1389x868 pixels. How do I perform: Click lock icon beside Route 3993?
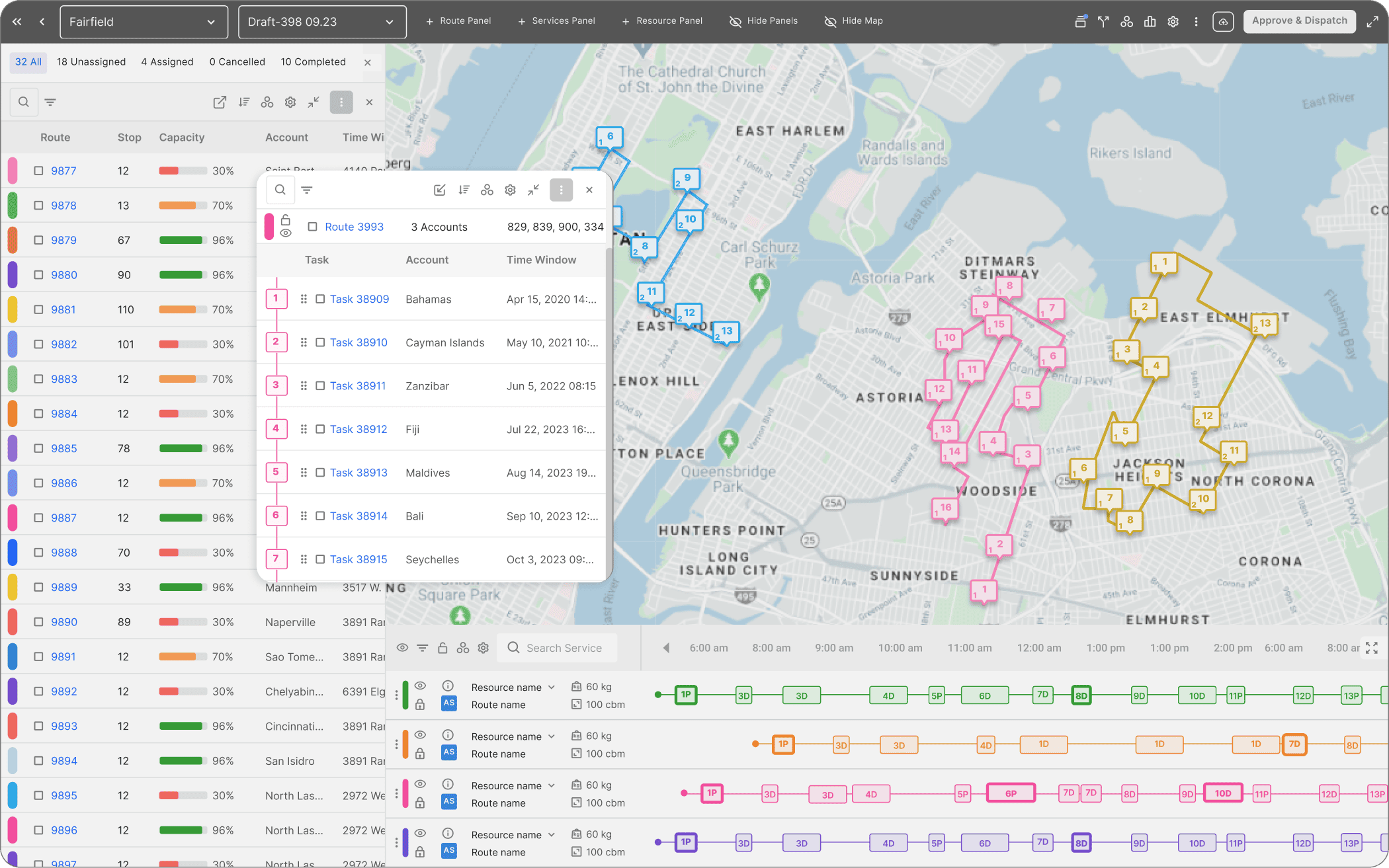click(x=286, y=219)
